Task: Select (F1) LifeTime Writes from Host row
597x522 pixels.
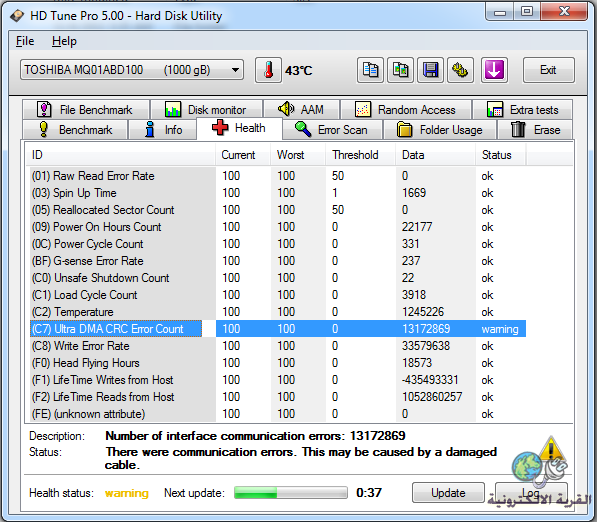Action: (278, 380)
